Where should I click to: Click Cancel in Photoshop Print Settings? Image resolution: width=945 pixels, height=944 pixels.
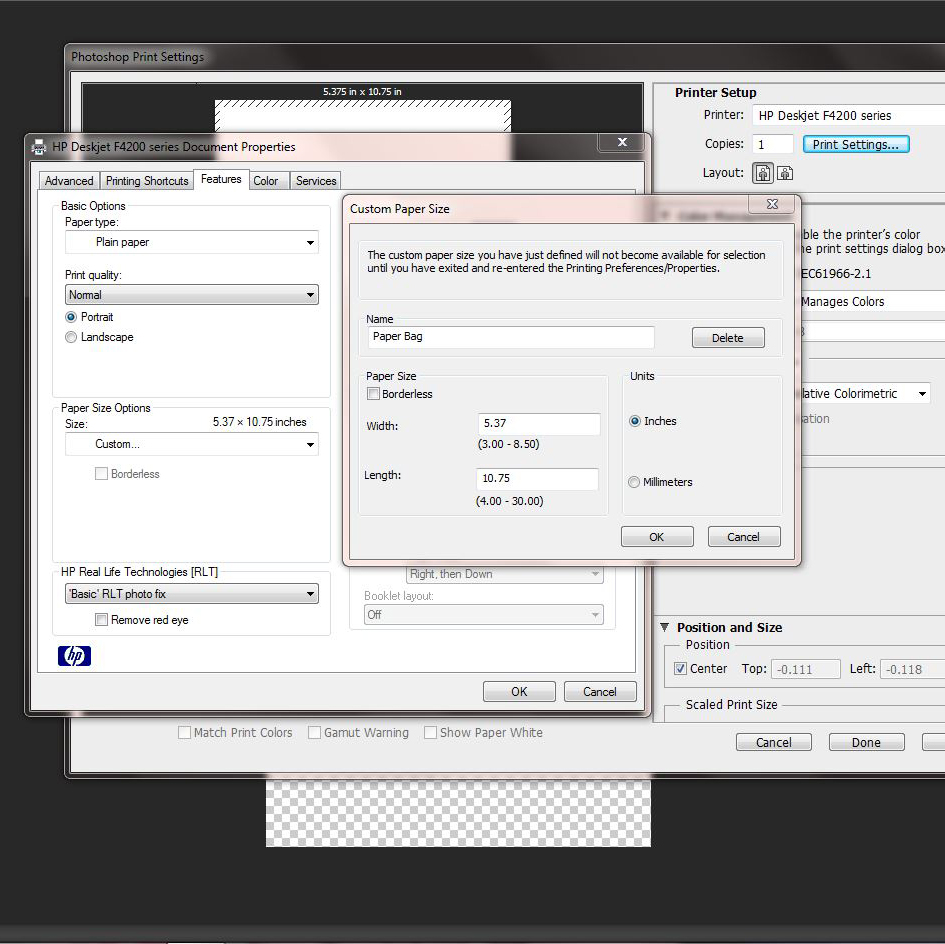(x=774, y=743)
